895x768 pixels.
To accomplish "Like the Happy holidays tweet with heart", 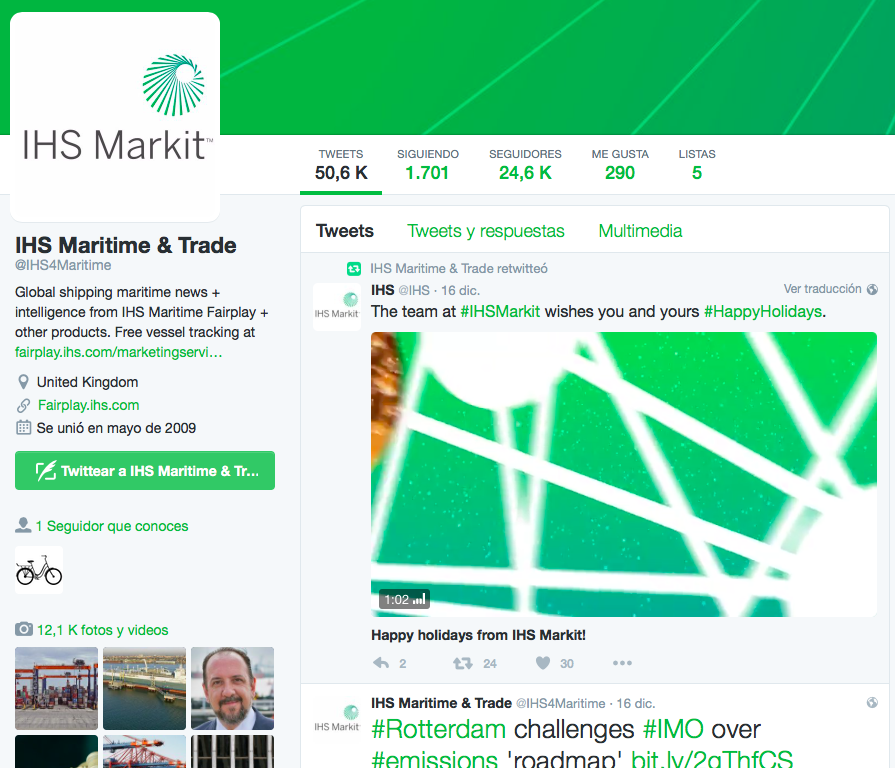I will pos(543,663).
